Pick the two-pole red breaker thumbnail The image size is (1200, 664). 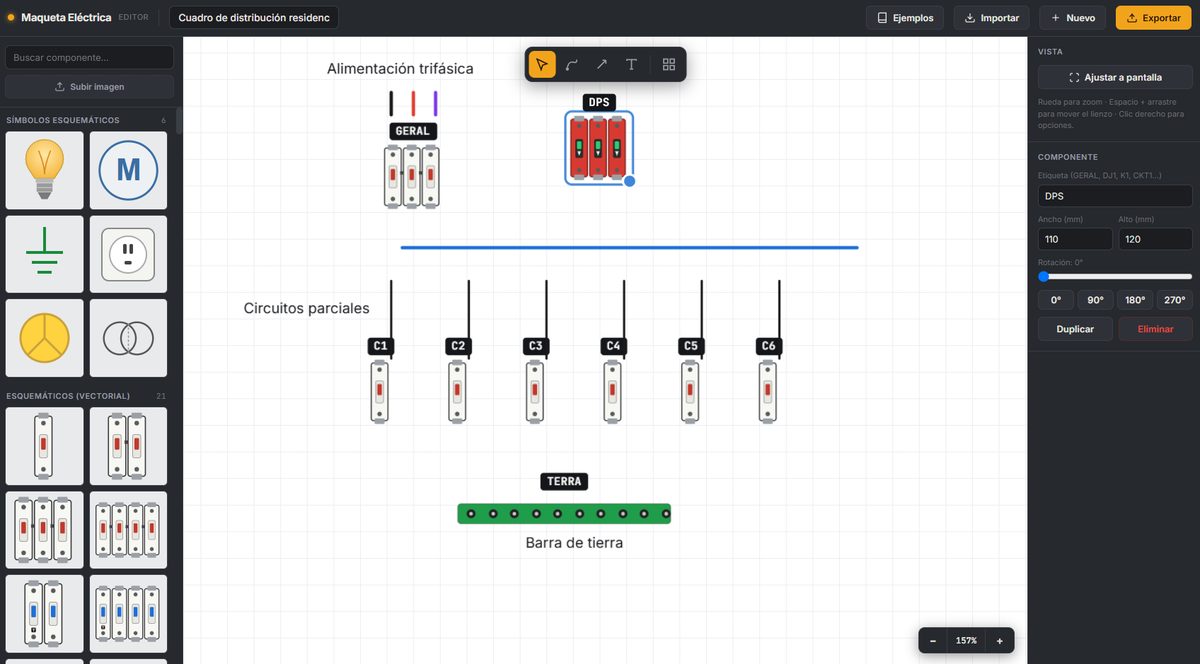point(128,445)
